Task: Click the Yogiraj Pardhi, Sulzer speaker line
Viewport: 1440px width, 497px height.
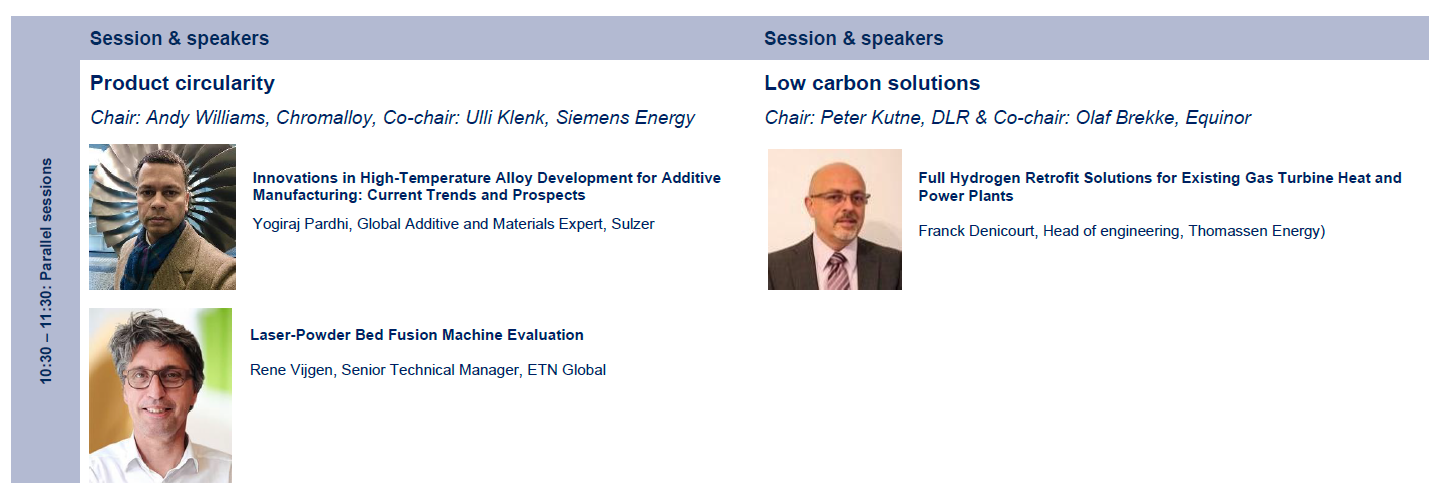Action: coord(453,224)
